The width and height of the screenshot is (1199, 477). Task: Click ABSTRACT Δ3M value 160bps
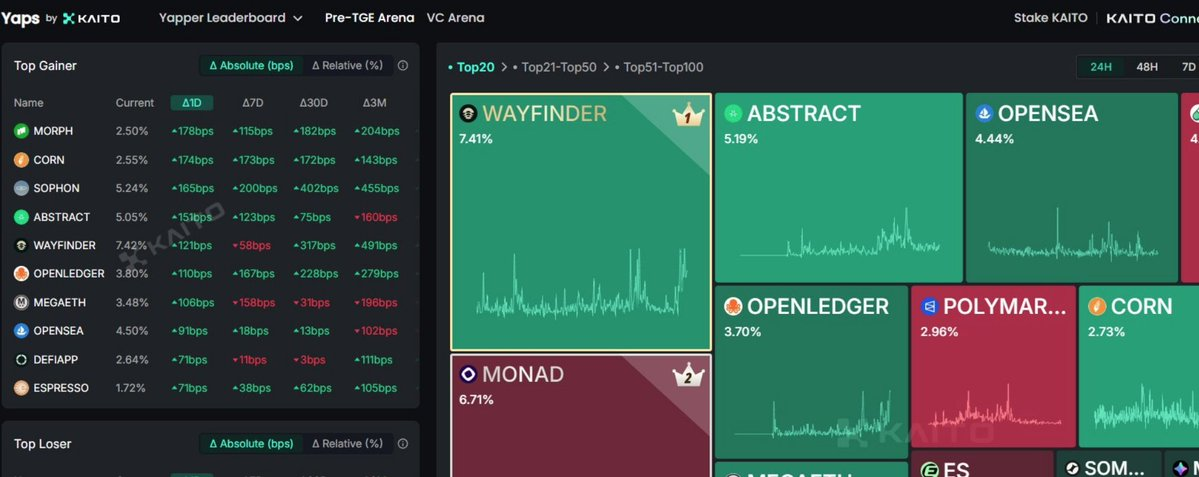tap(377, 217)
